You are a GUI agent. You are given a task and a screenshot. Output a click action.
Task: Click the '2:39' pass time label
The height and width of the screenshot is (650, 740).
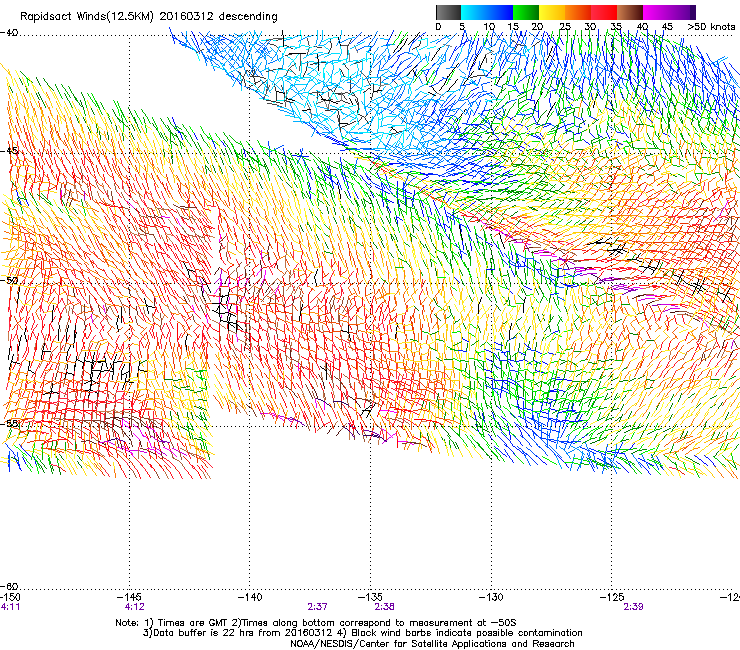[633, 607]
